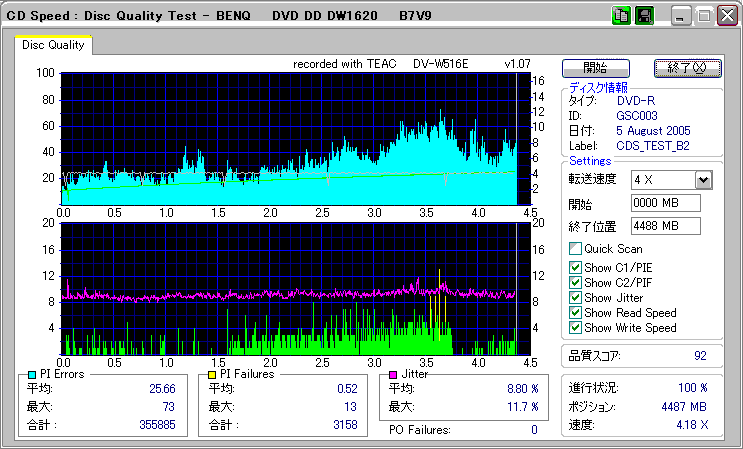Click the floppy disk save icon
This screenshot has height=449, width=743.
point(644,16)
